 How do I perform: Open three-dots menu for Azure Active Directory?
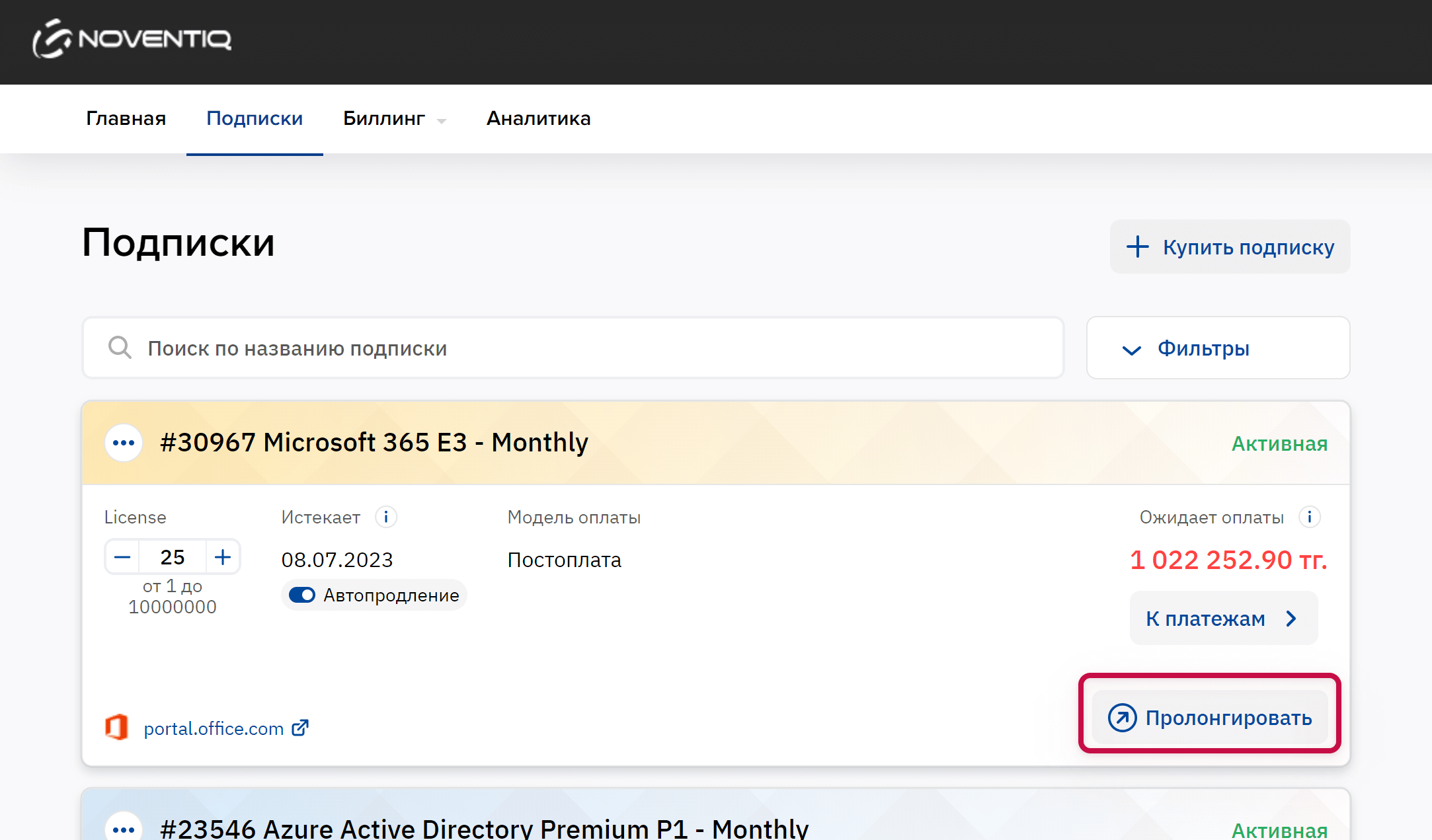(x=124, y=827)
